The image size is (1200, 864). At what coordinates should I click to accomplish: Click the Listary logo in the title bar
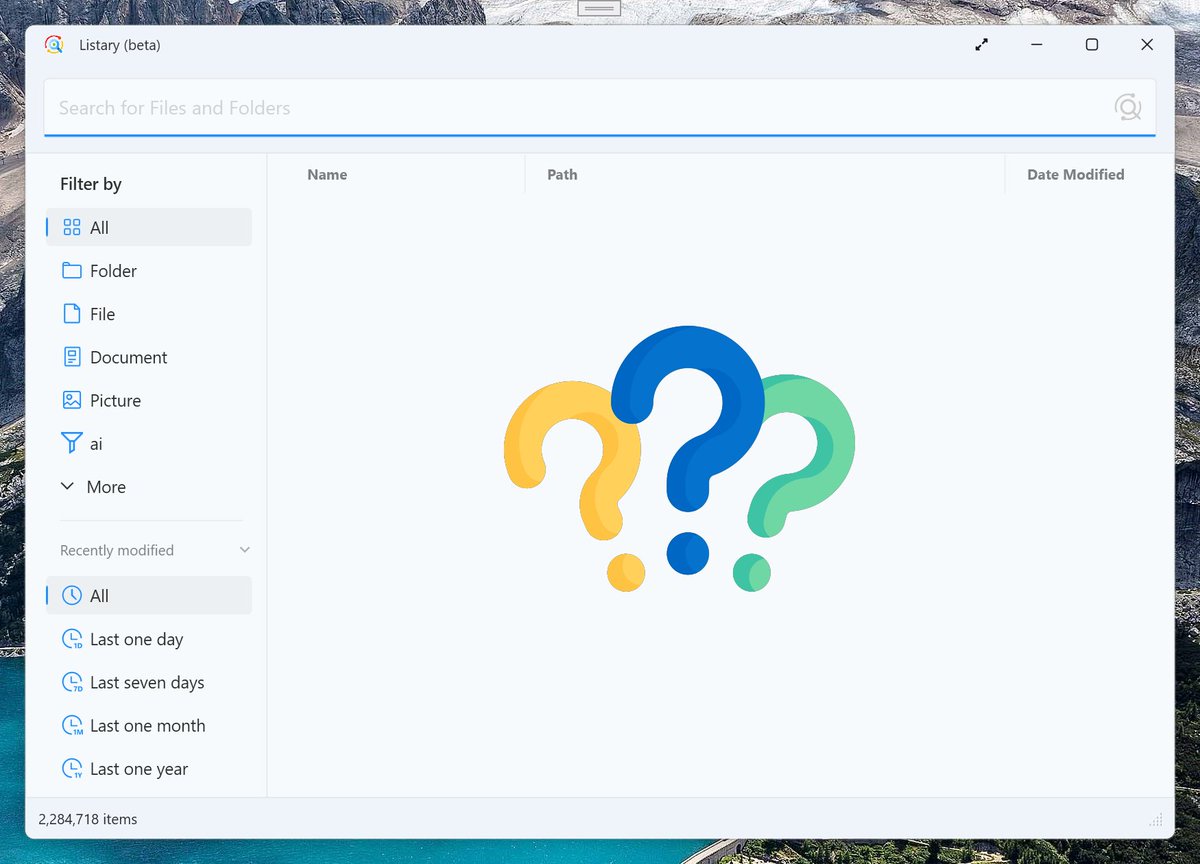[54, 44]
